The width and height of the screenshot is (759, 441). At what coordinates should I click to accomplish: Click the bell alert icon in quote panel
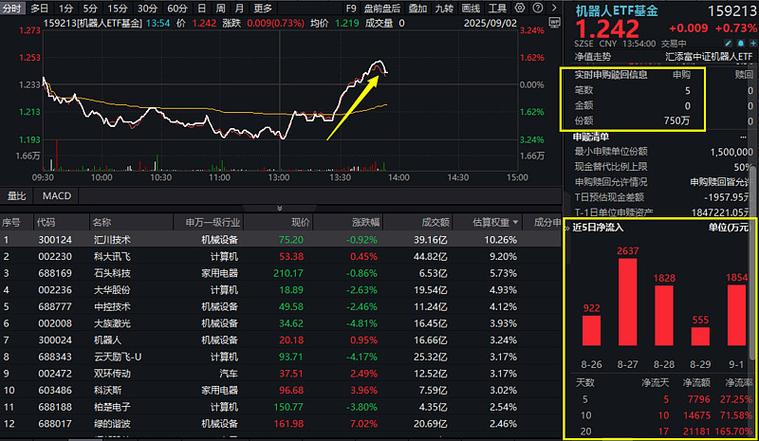(741, 44)
